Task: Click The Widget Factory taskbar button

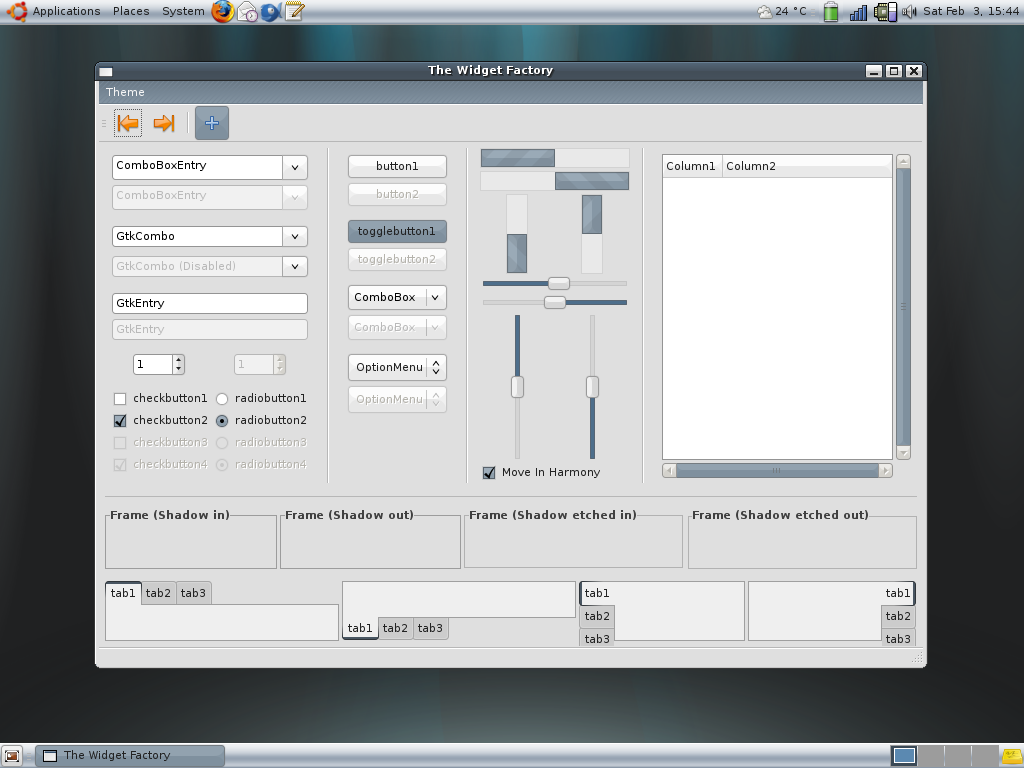Action: (x=130, y=756)
